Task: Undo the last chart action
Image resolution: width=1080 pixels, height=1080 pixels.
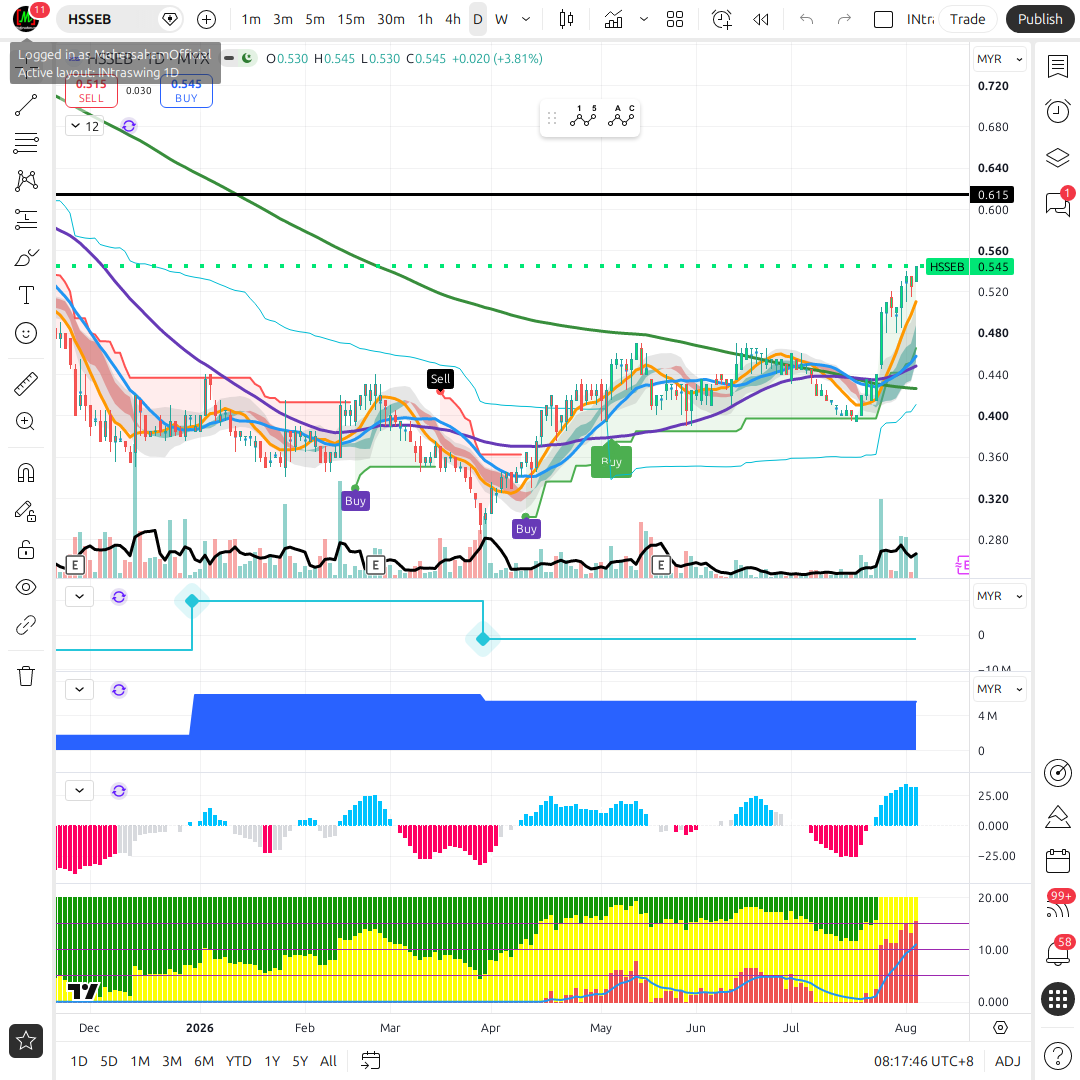Action: tap(807, 19)
